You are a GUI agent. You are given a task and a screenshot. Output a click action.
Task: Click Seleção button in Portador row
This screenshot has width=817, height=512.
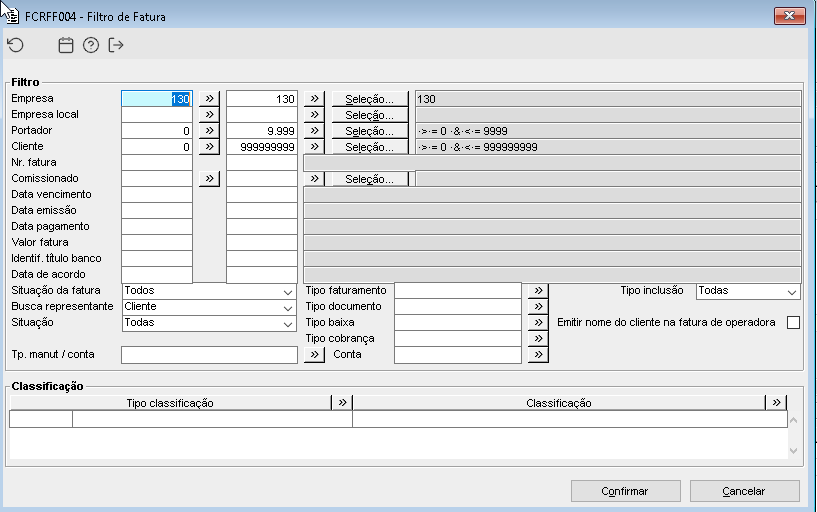tap(370, 131)
